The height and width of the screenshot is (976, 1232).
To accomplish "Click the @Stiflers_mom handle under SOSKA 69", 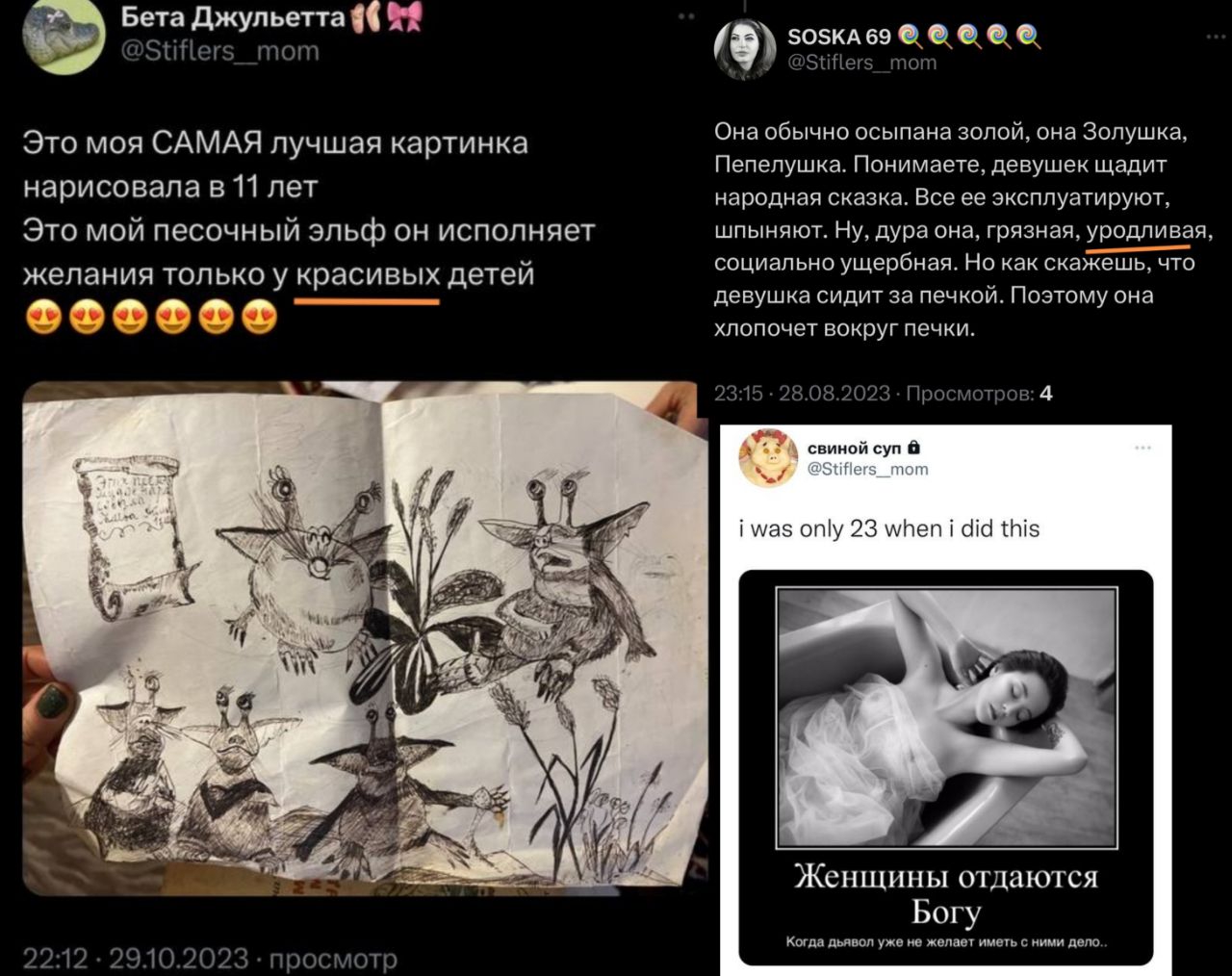I will [x=862, y=63].
